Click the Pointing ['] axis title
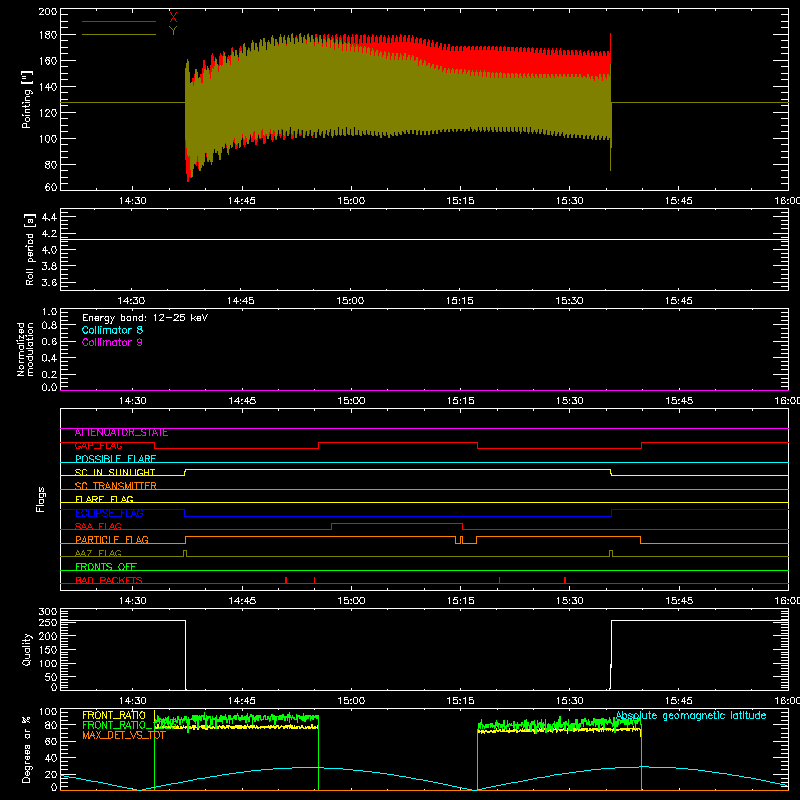The image size is (800, 800). coord(27,99)
